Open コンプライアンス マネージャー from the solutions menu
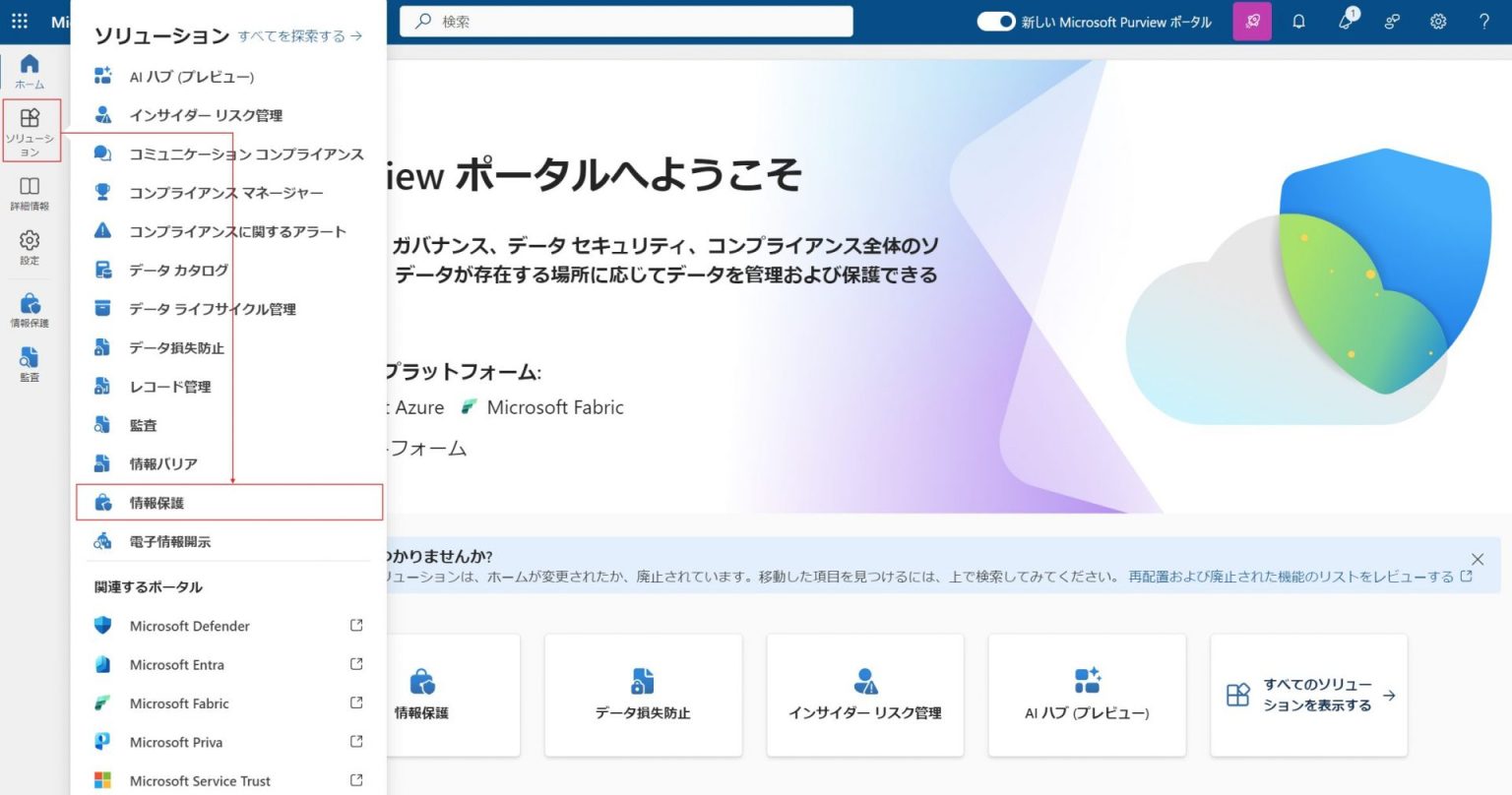Screen dimensions: 1512x795 pos(225,192)
